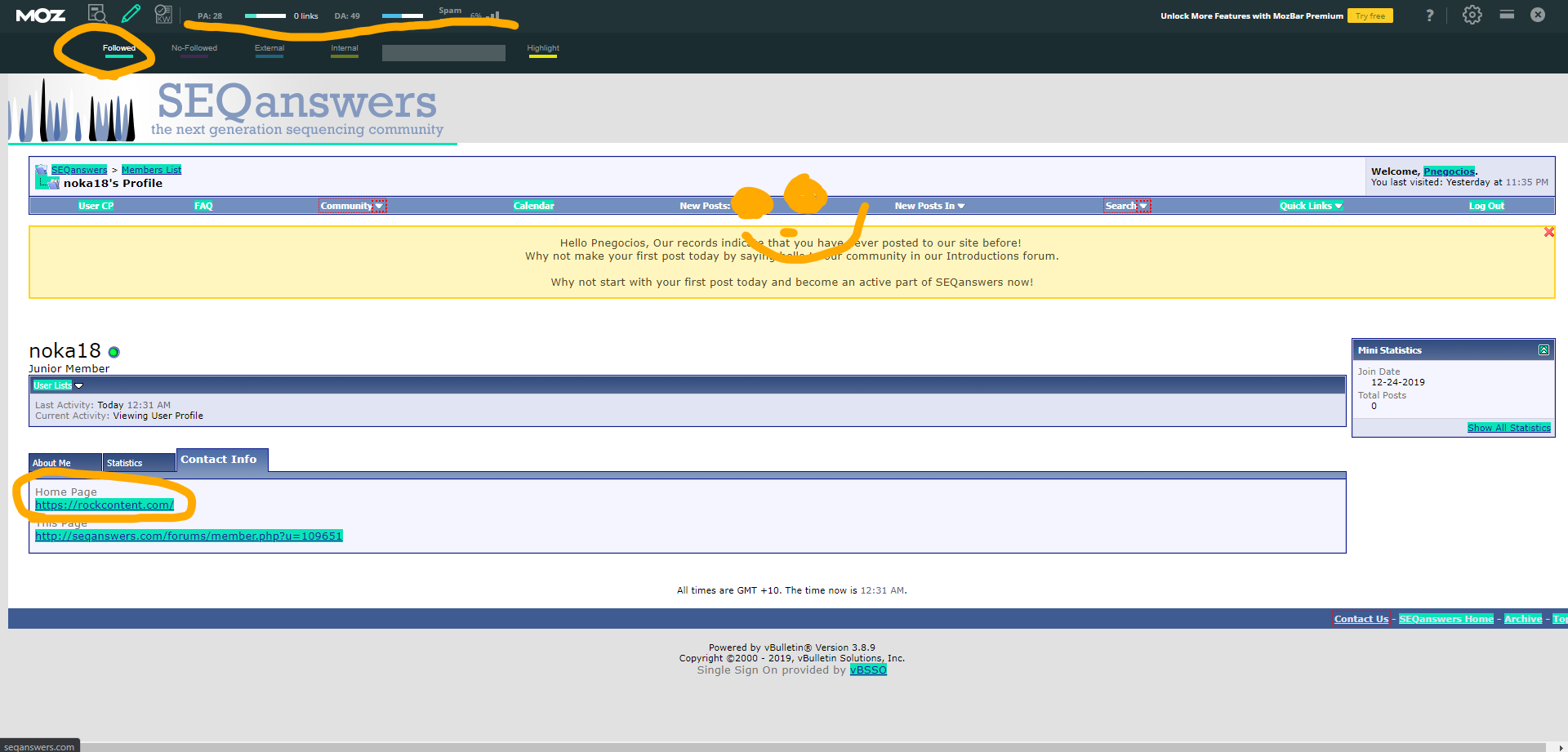Screen dimensions: 1568x752
Task: Click the Spam score bar chart icon
Action: 492,15
